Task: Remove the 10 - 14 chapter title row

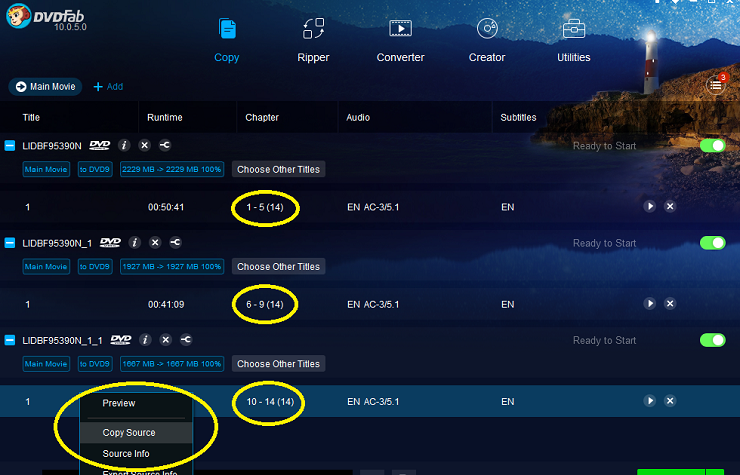Action: pyautogui.click(x=670, y=401)
